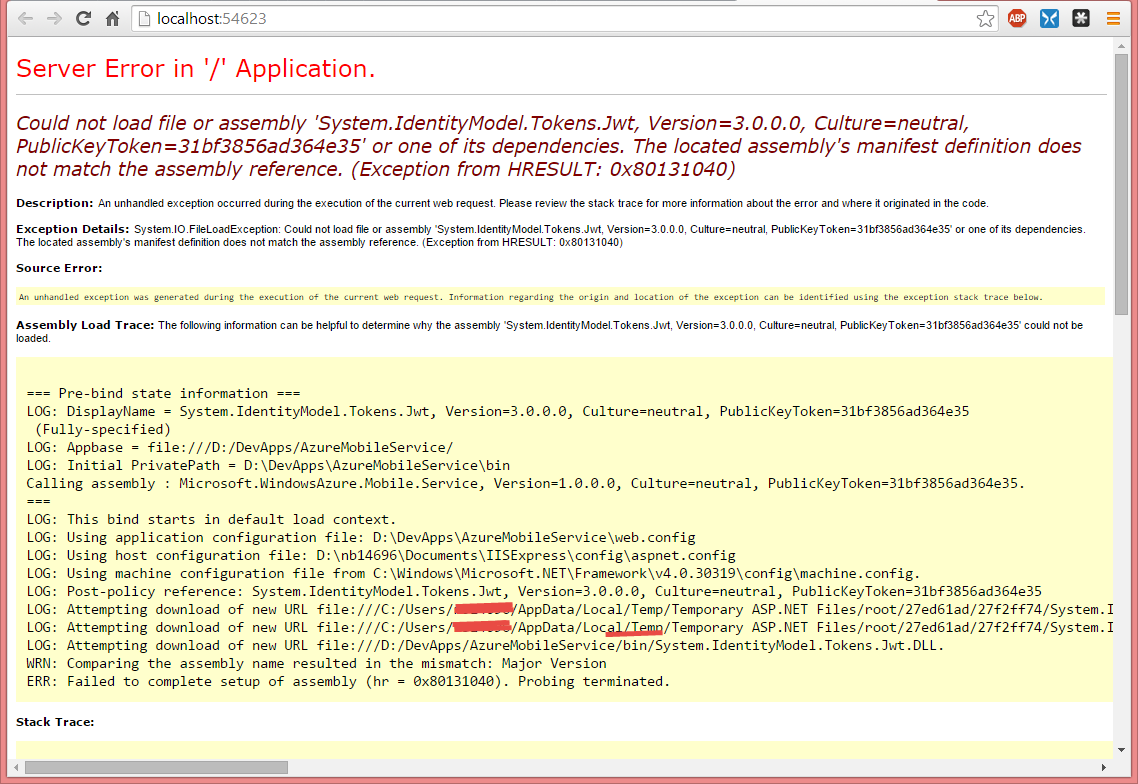Click the D:/DevApps bin Jwt.DLL download line

(x=486, y=645)
